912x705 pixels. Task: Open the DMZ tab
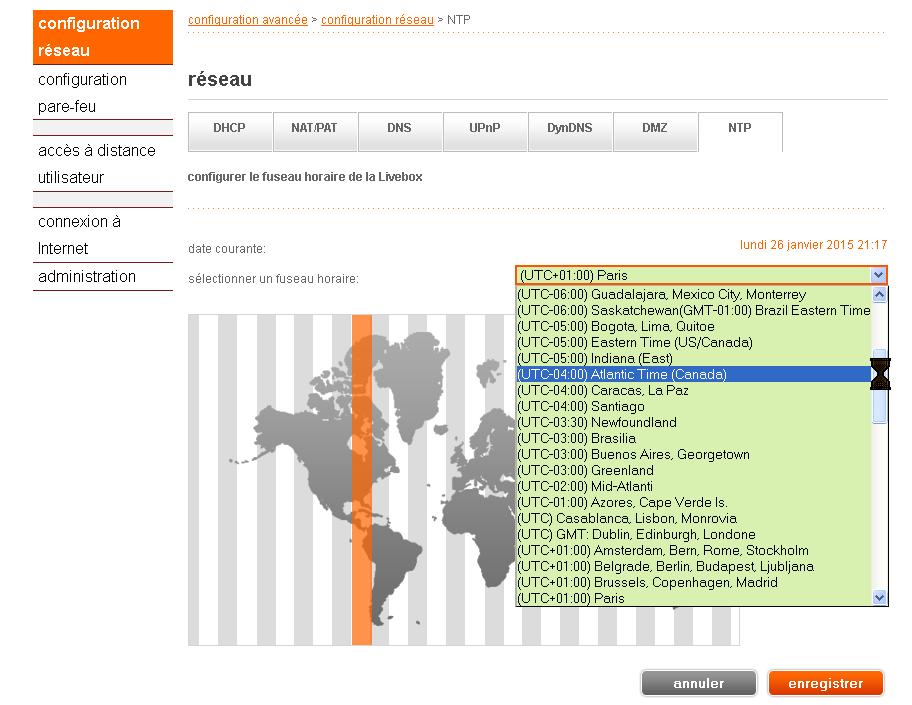pos(654,129)
